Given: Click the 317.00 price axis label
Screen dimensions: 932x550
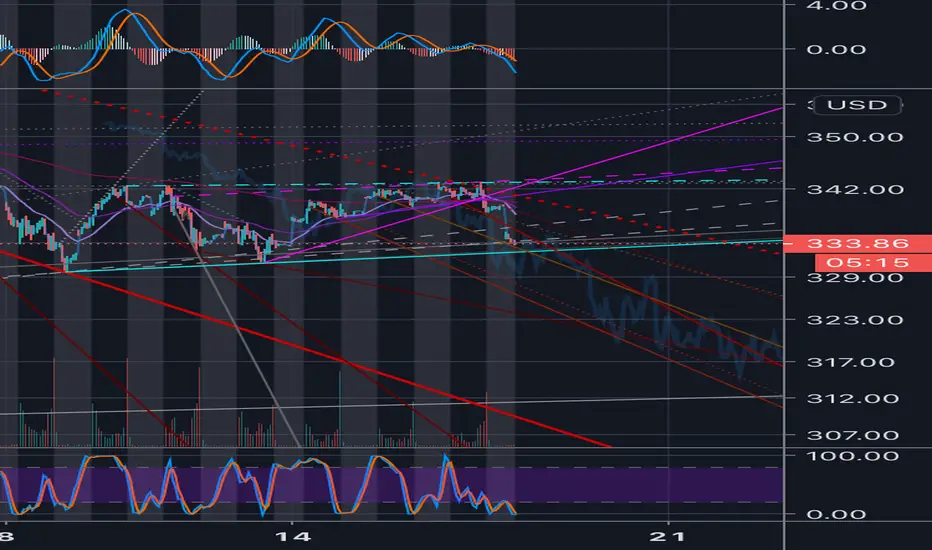Looking at the screenshot, I should click(x=851, y=362).
